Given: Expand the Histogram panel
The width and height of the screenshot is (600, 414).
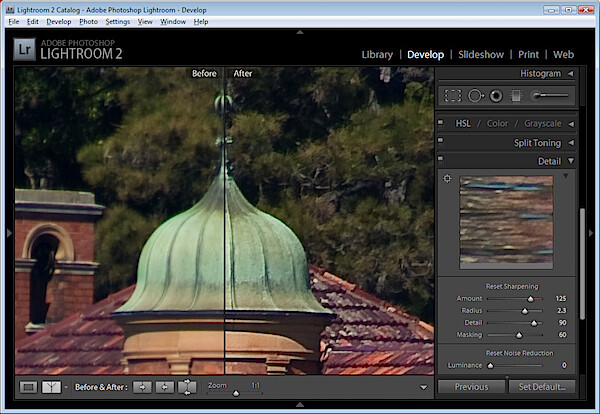Looking at the screenshot, I should 571,73.
